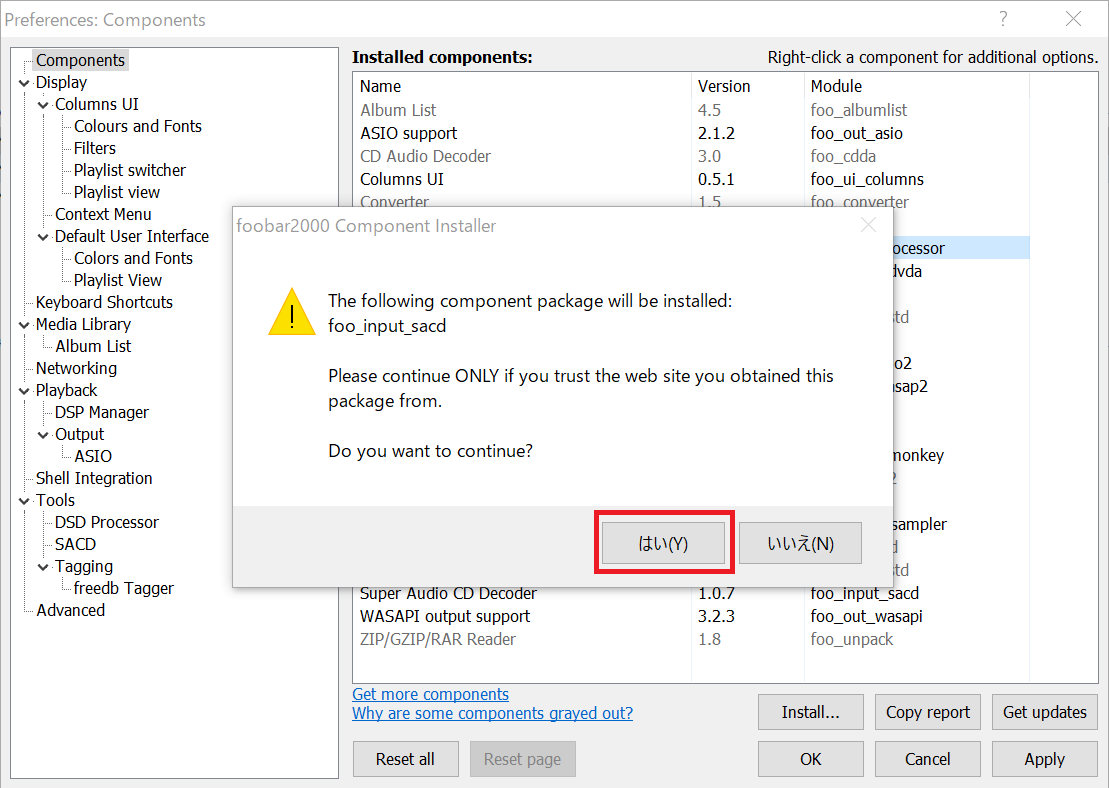Click the Apply button in Preferences
The width and height of the screenshot is (1109, 788).
tap(1045, 759)
